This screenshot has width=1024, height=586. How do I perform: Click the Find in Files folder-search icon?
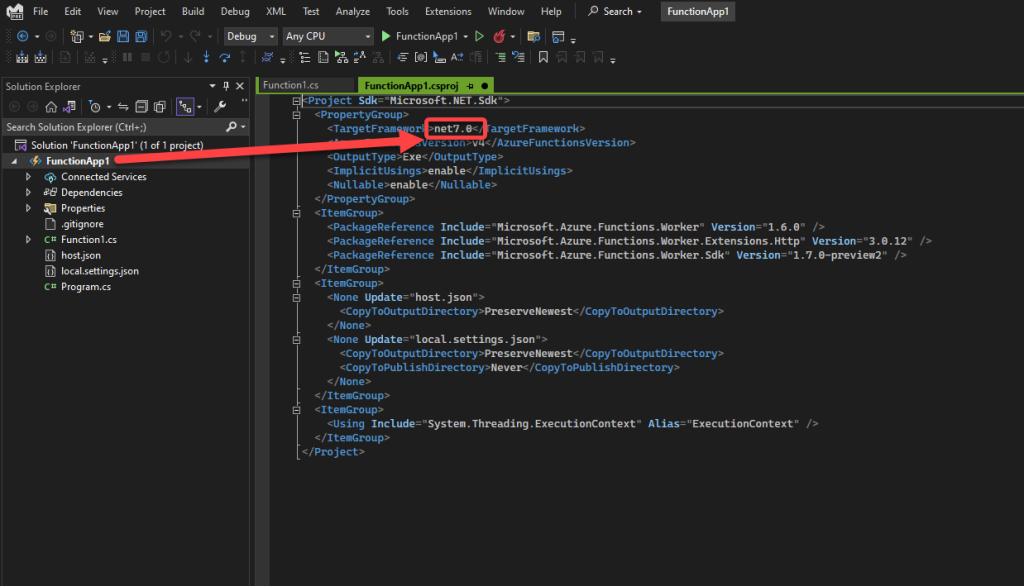(534, 37)
